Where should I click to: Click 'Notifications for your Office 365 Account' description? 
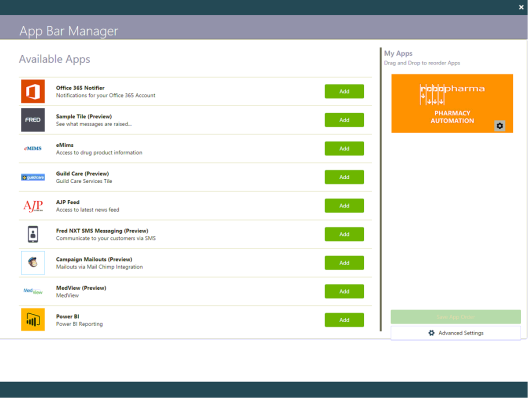click(x=105, y=95)
